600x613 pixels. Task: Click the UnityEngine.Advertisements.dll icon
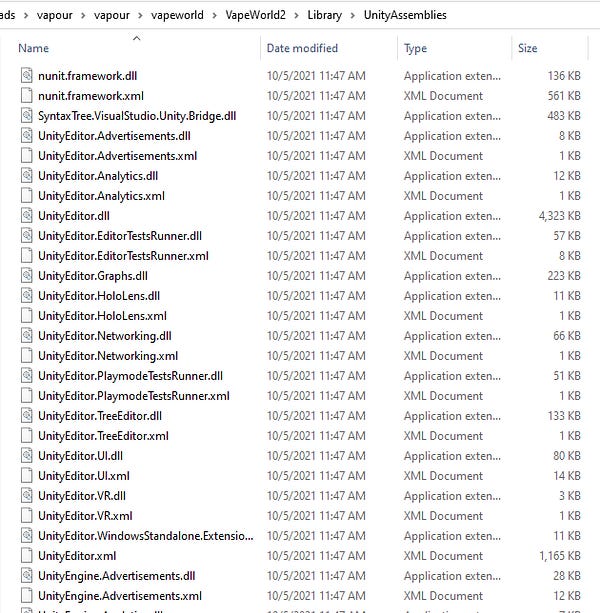(27, 575)
